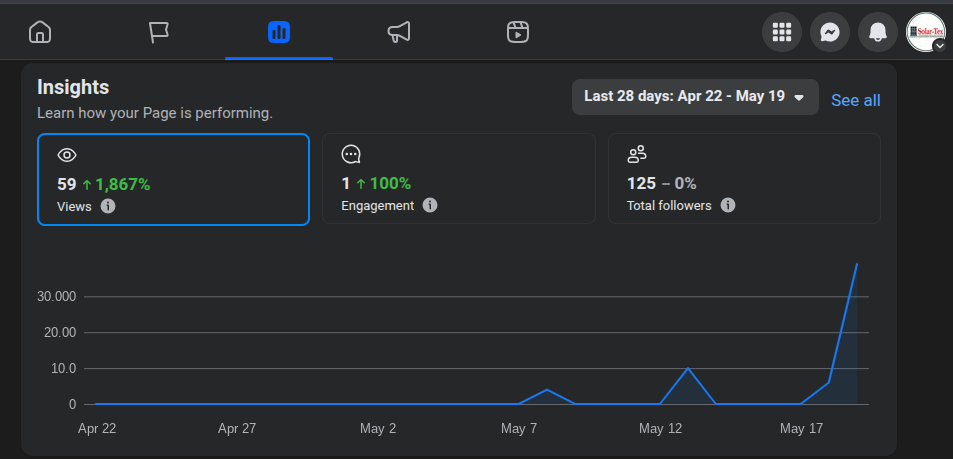Screen dimensions: 953x459
Task: Open the Solar-Tex profile avatar menu
Action: 926,32
